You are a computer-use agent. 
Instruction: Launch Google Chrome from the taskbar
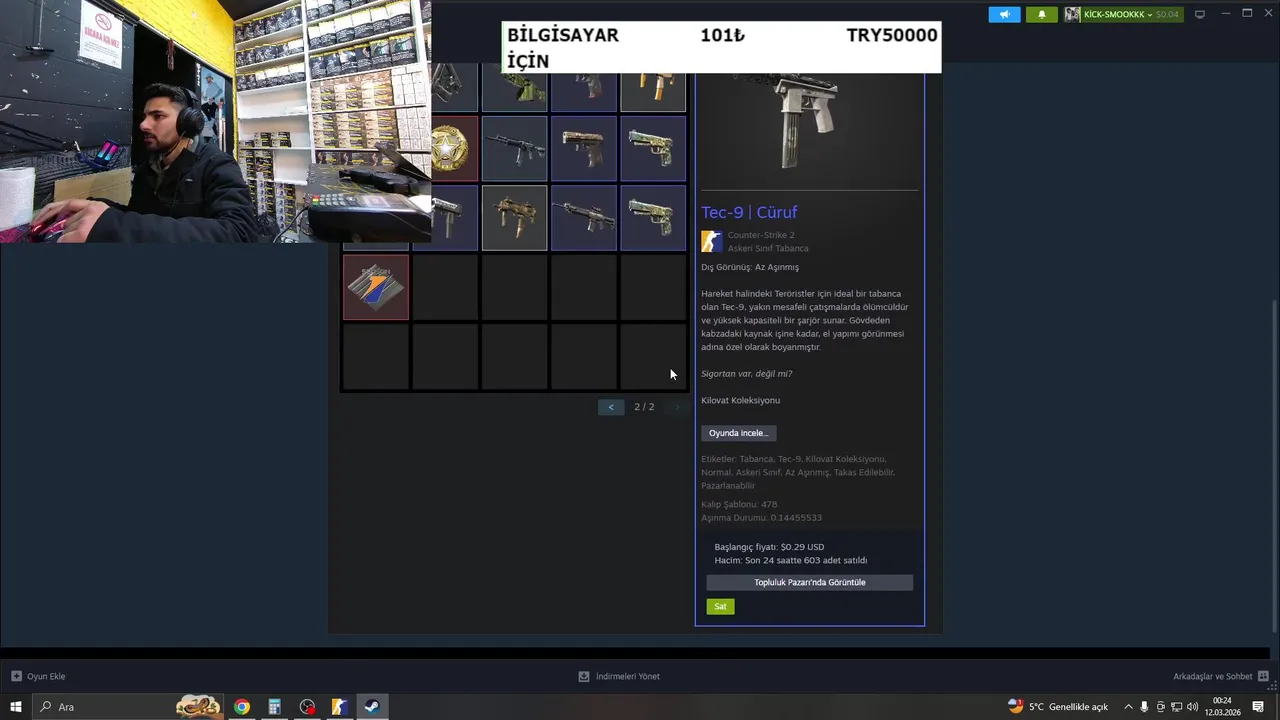pyautogui.click(x=242, y=707)
